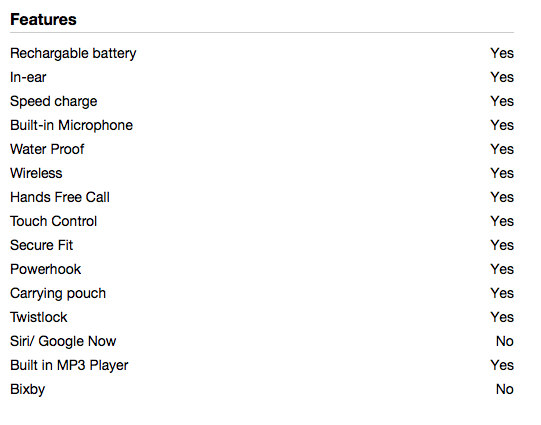Select the Rechargable battery label
This screenshot has height=425, width=541.
click(x=73, y=54)
